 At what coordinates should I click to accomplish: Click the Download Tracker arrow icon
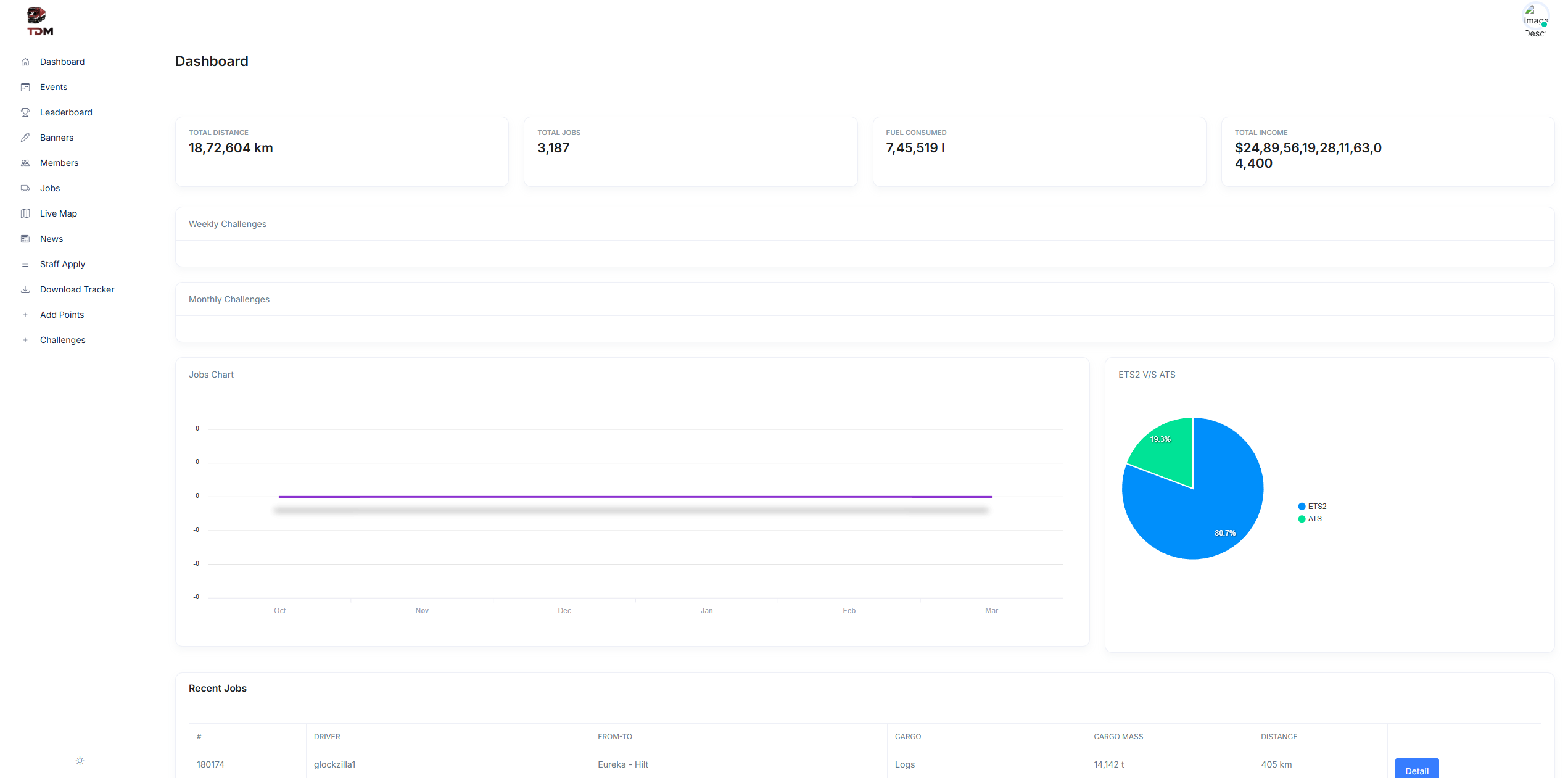tap(25, 289)
